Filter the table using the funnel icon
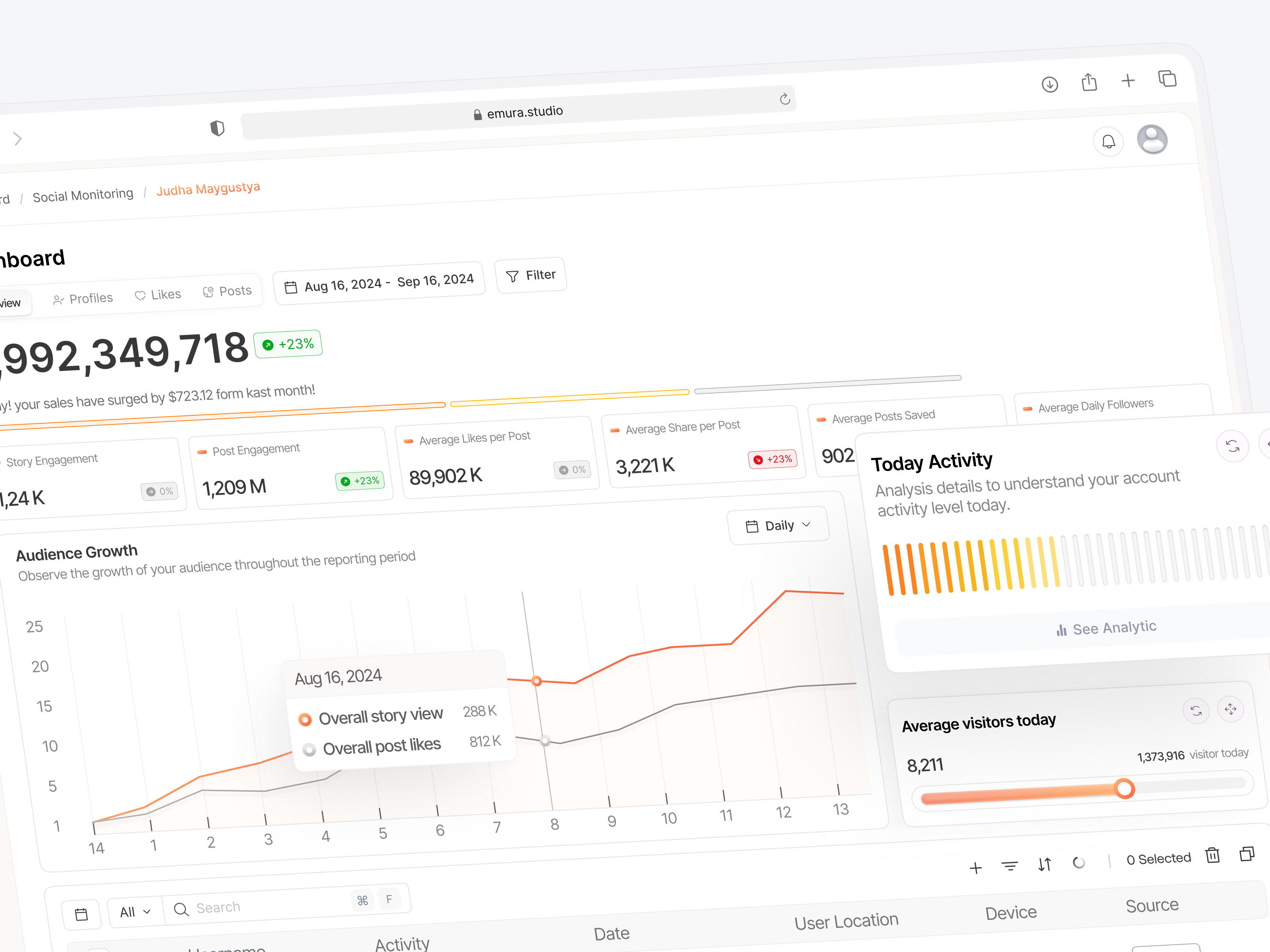The width and height of the screenshot is (1270, 952). point(1009,866)
